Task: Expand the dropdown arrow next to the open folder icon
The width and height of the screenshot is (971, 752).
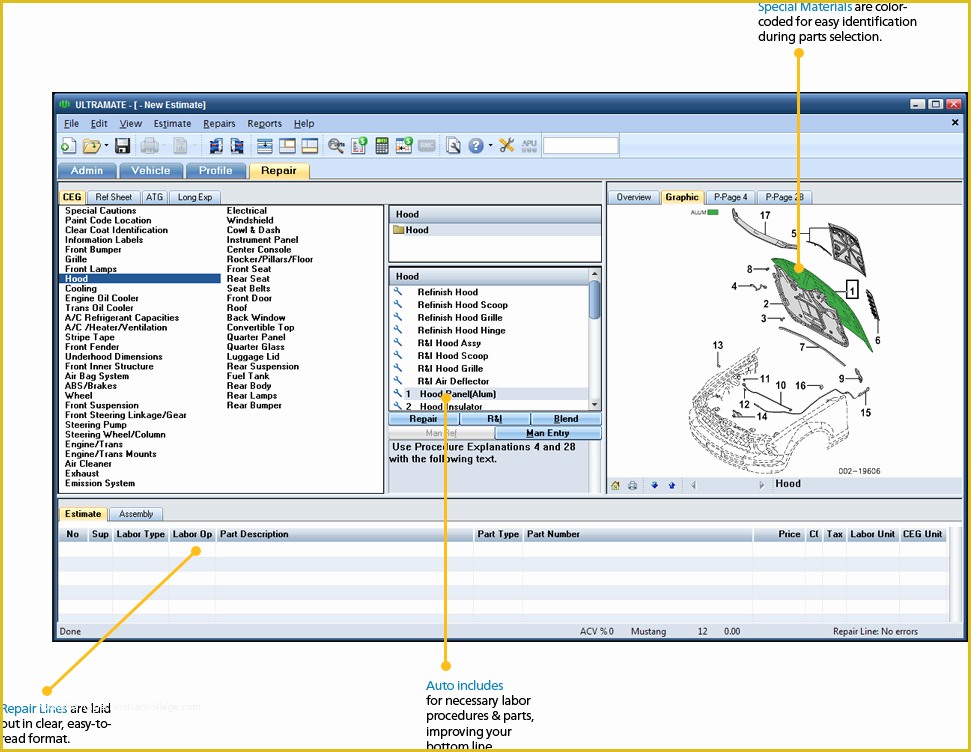Action: point(107,146)
